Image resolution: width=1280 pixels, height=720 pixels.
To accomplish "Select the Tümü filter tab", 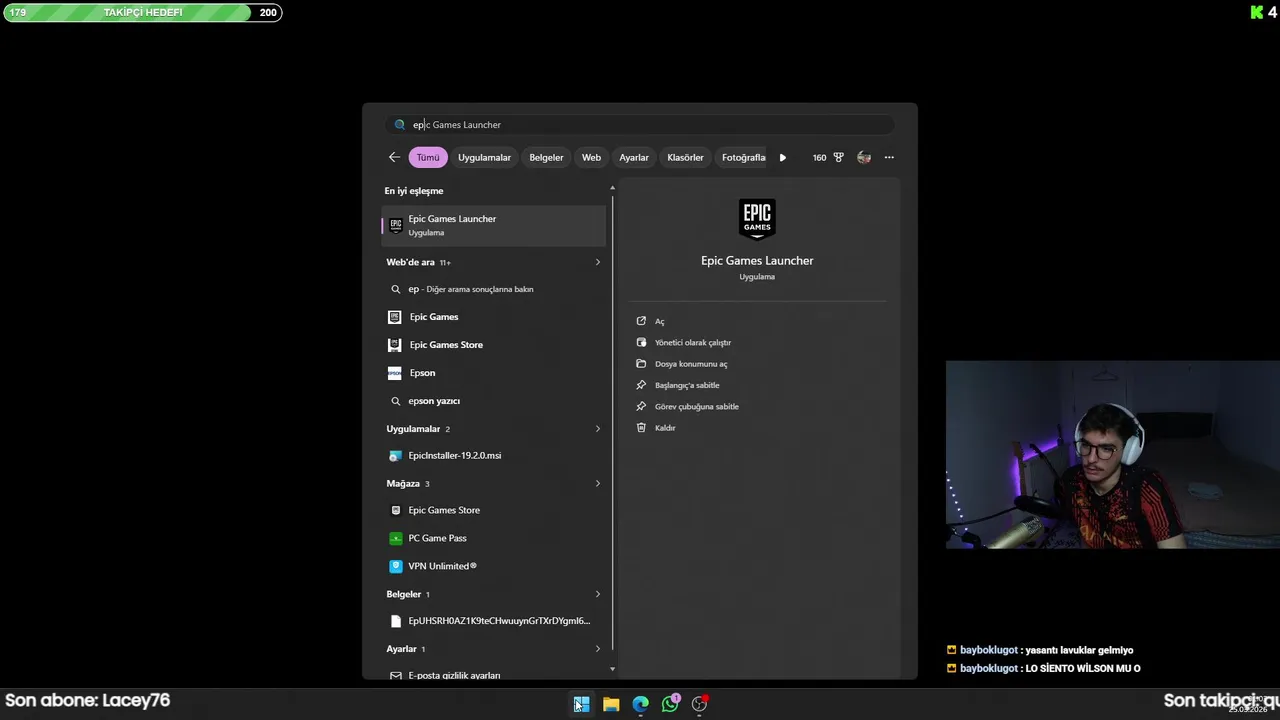I will click(428, 157).
